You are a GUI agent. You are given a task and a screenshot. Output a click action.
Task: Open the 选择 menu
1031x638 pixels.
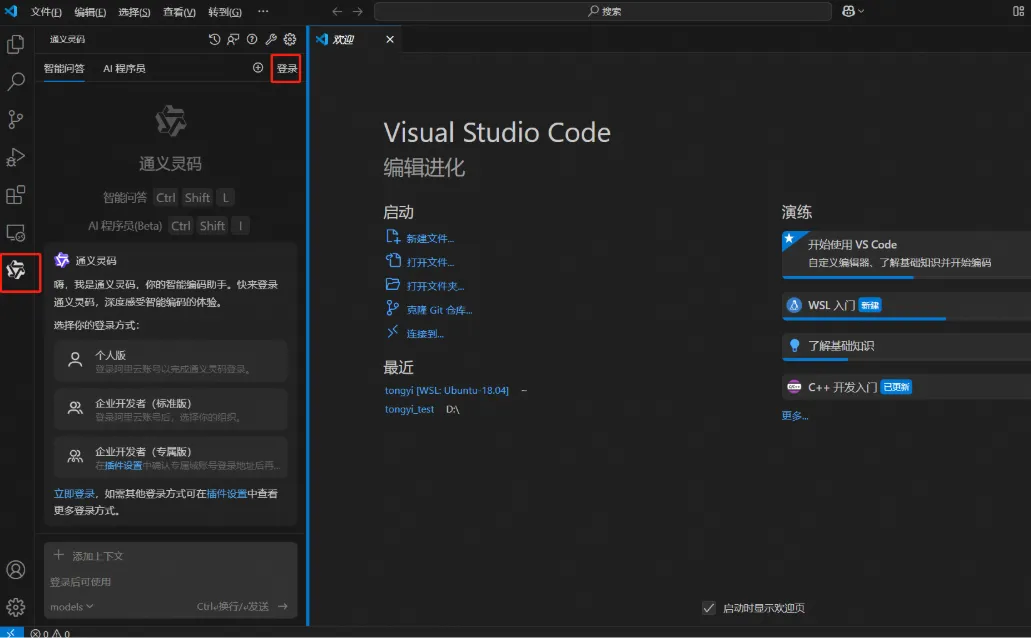pos(134,12)
